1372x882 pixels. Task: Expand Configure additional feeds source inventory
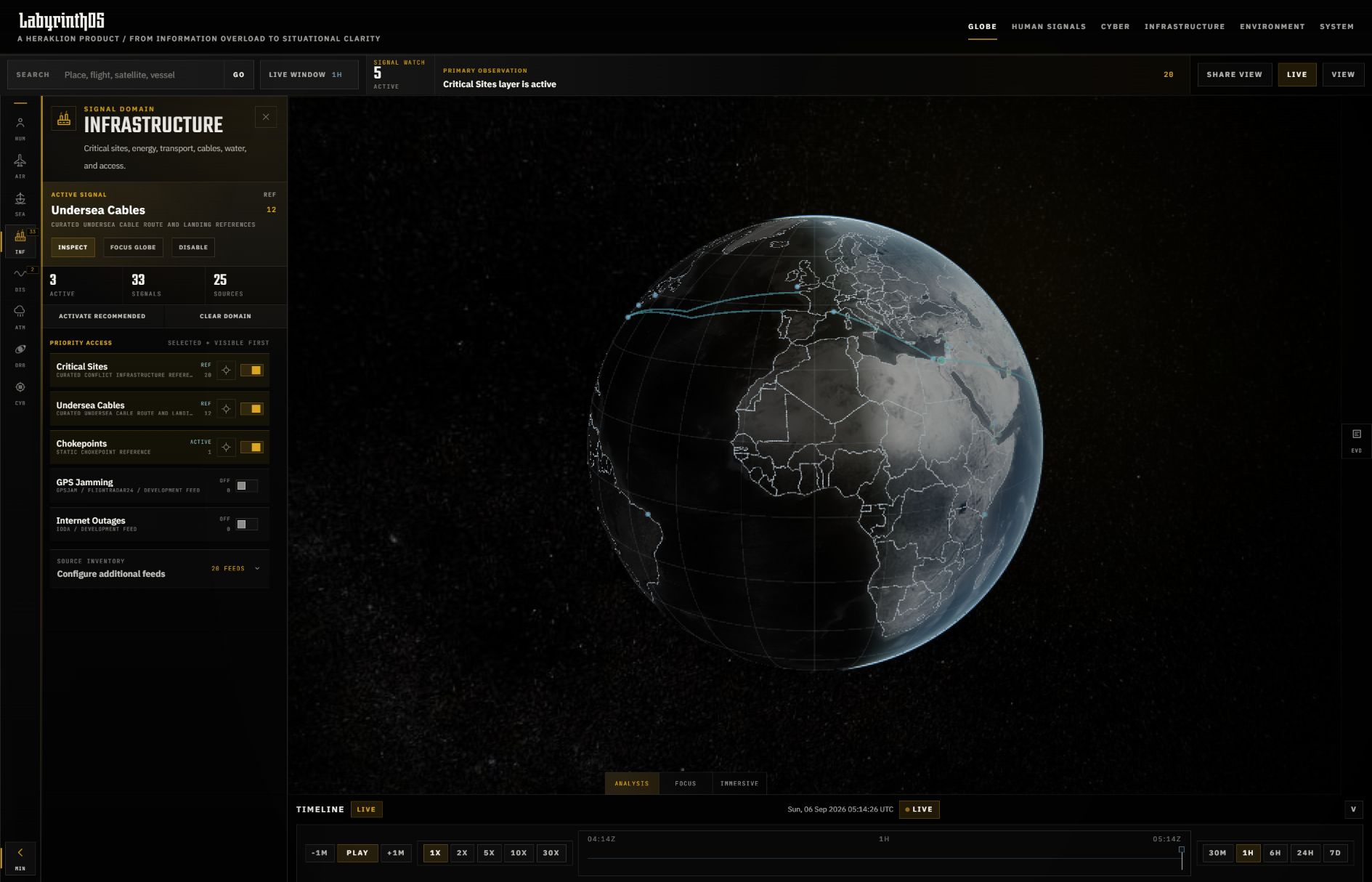[160, 568]
